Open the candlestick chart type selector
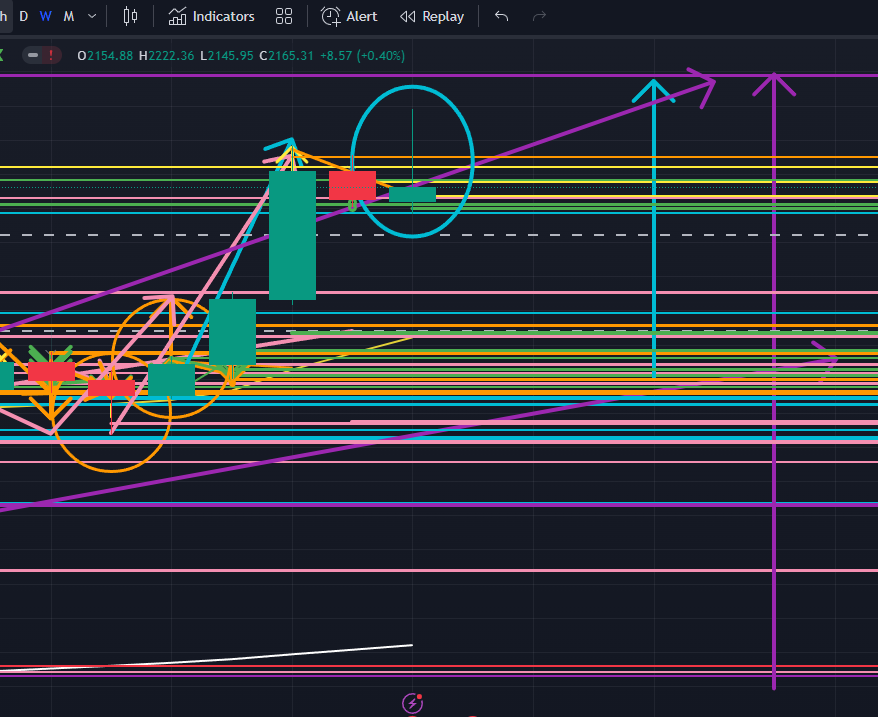 click(x=130, y=16)
